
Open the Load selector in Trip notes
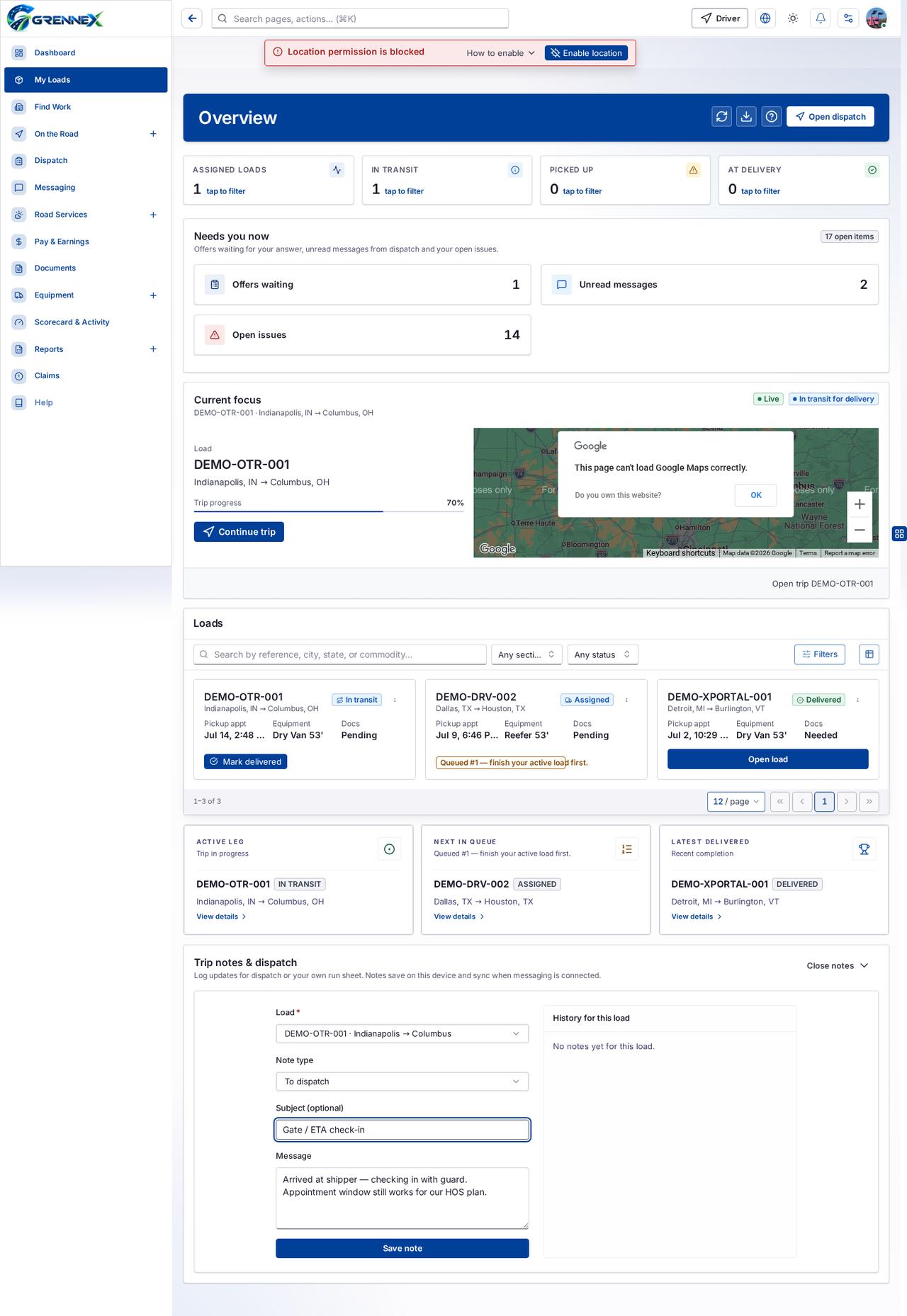point(402,1033)
